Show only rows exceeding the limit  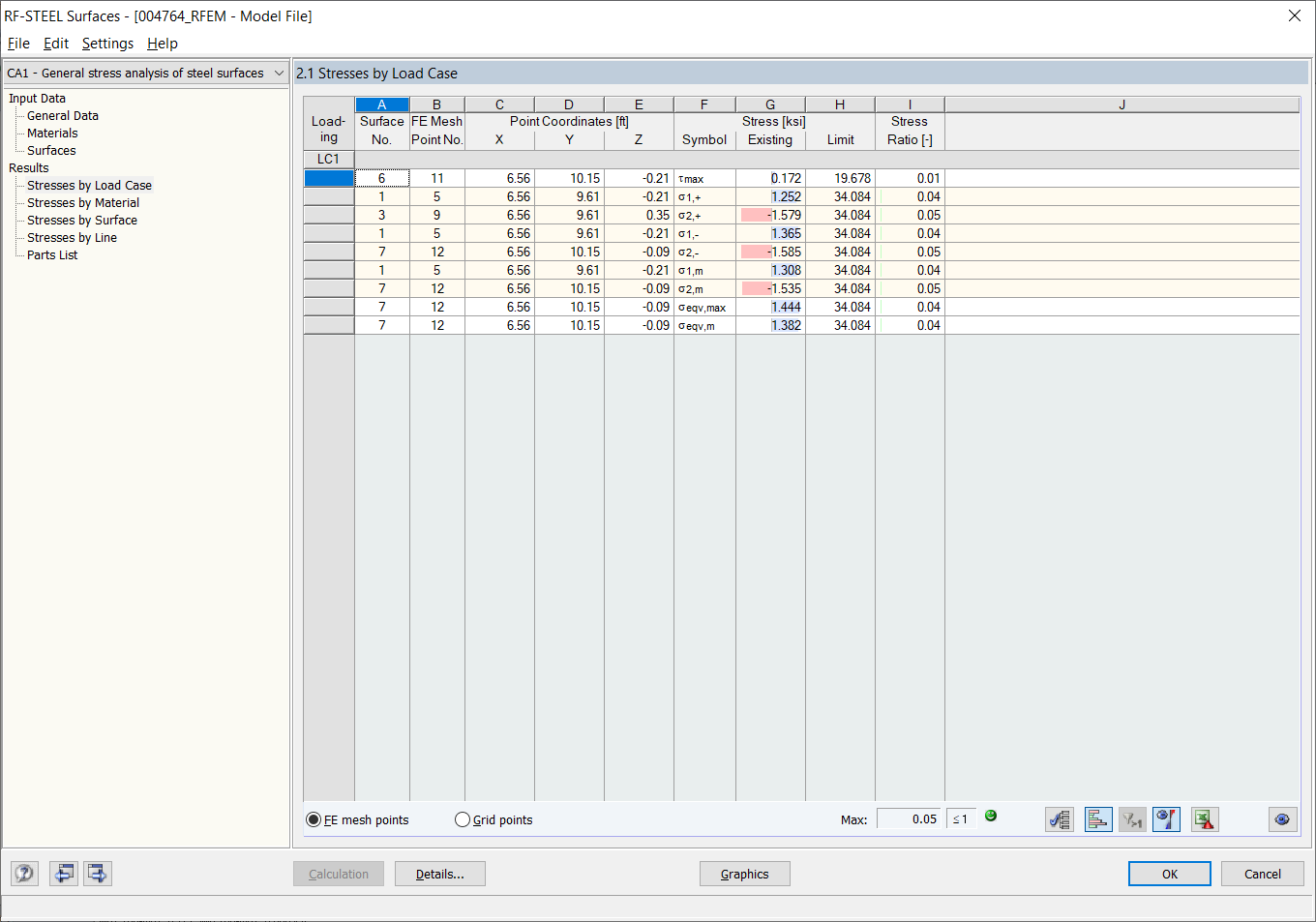(x=1132, y=818)
